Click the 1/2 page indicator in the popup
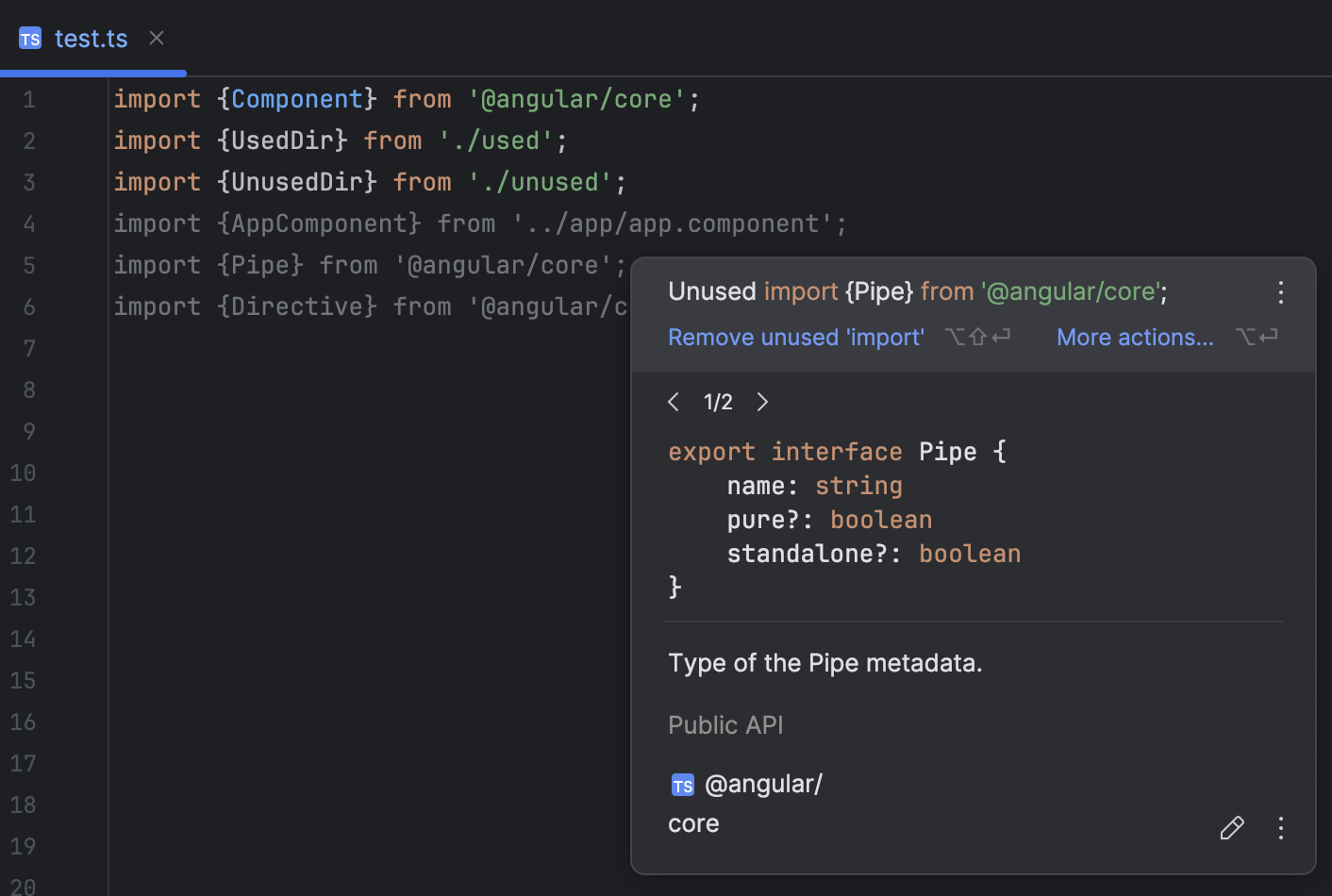The image size is (1332, 896). point(718,402)
